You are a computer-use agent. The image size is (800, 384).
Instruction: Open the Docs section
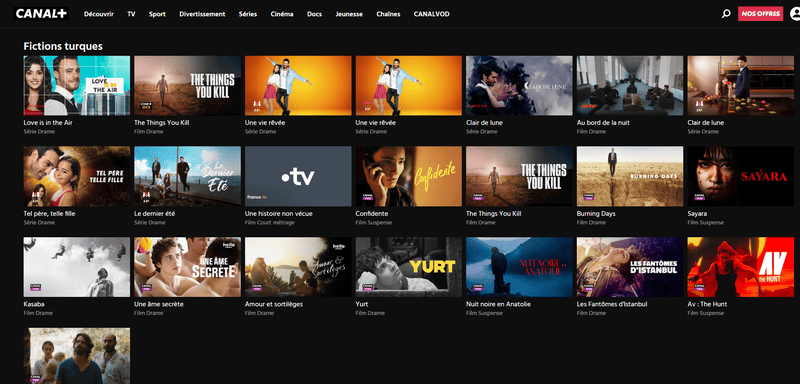pos(314,14)
